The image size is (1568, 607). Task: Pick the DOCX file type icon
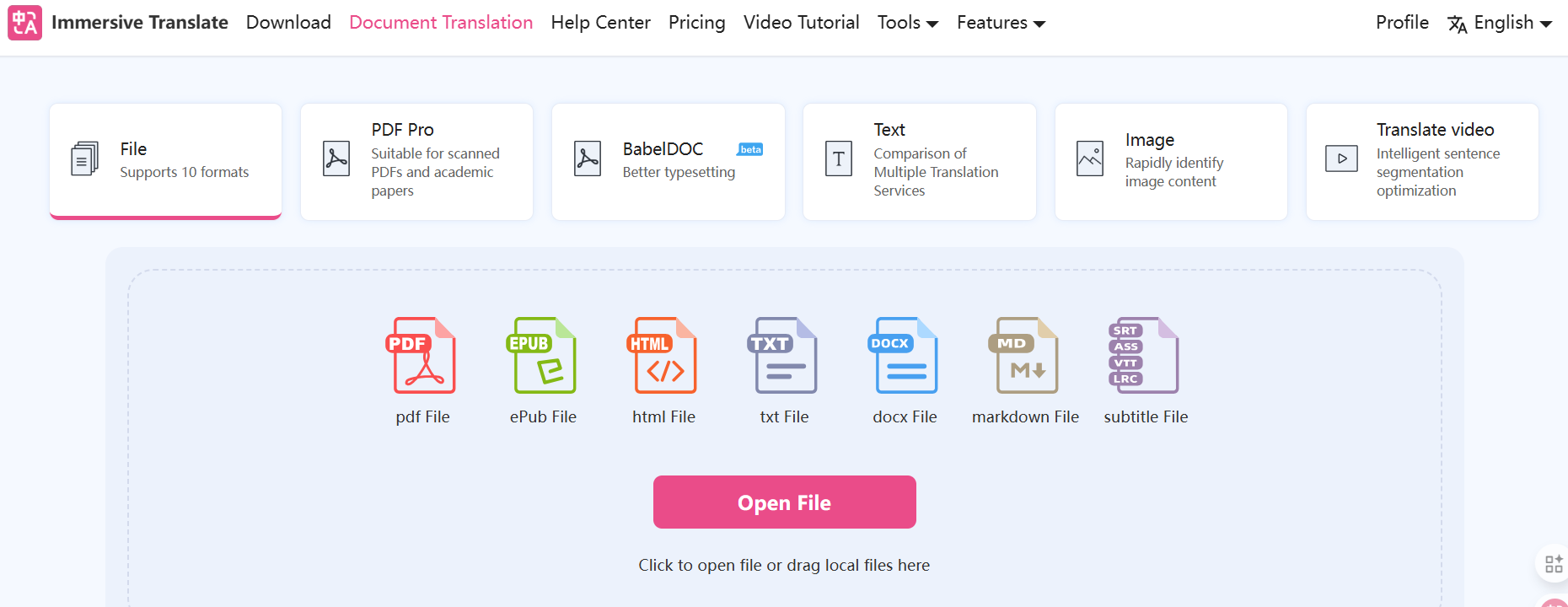(905, 356)
